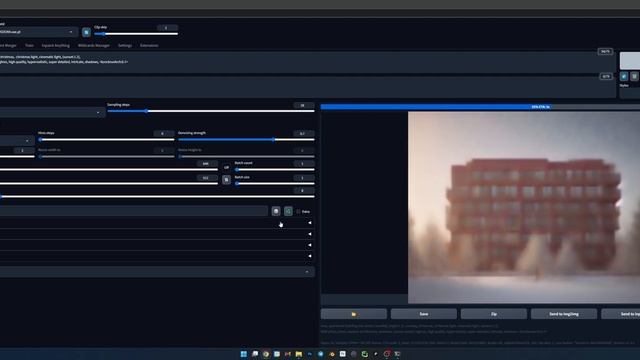Screen dimensions: 640x360
Task: Click the Save button below the preview
Action: click(424, 314)
